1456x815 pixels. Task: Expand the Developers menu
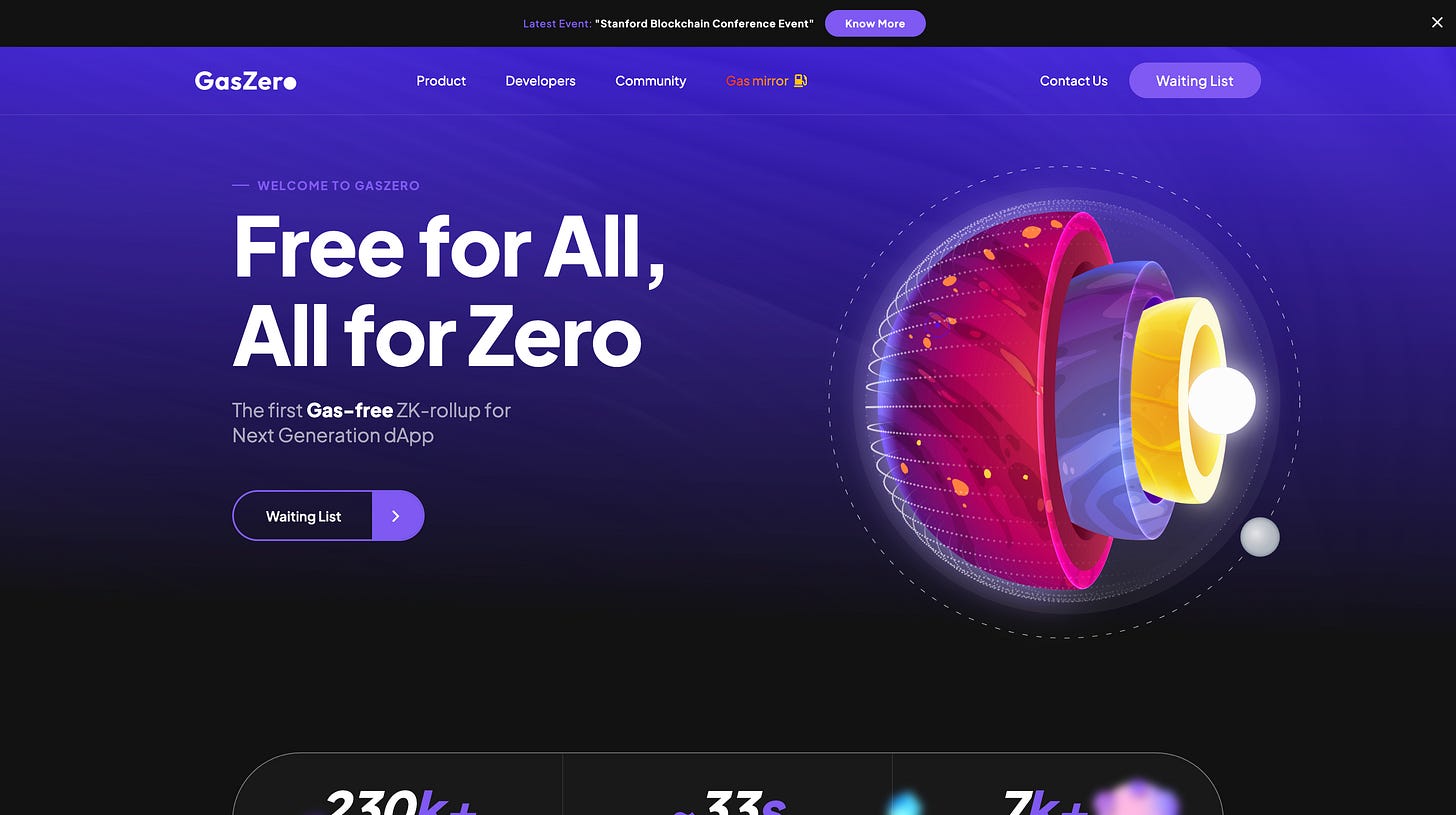(540, 81)
